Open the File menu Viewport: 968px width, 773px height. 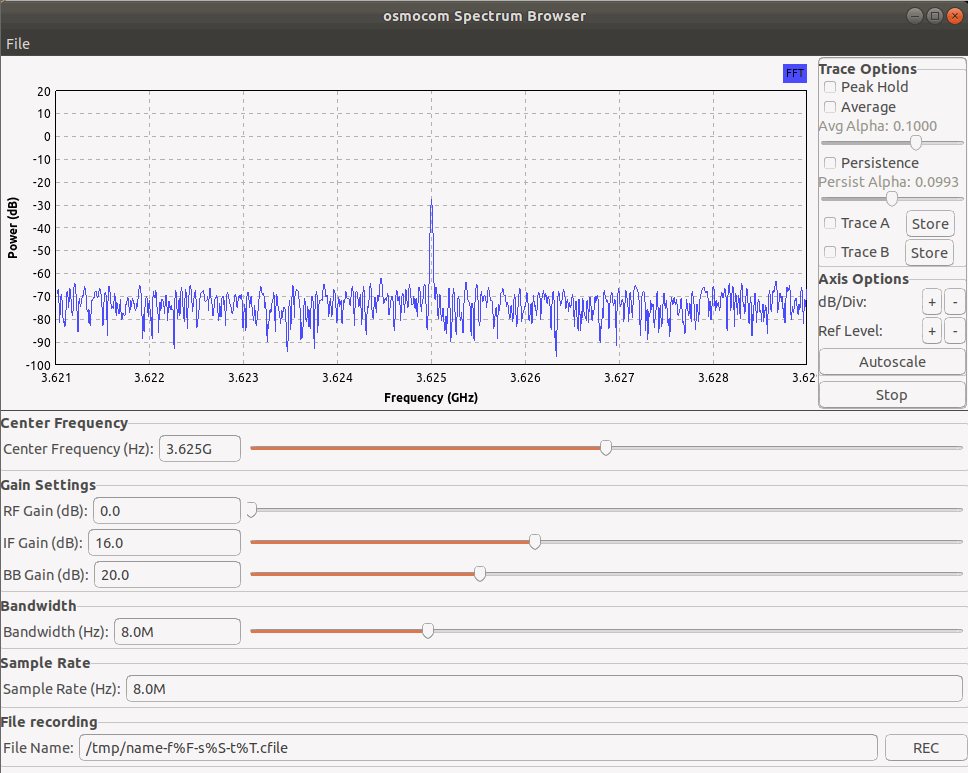(17, 44)
